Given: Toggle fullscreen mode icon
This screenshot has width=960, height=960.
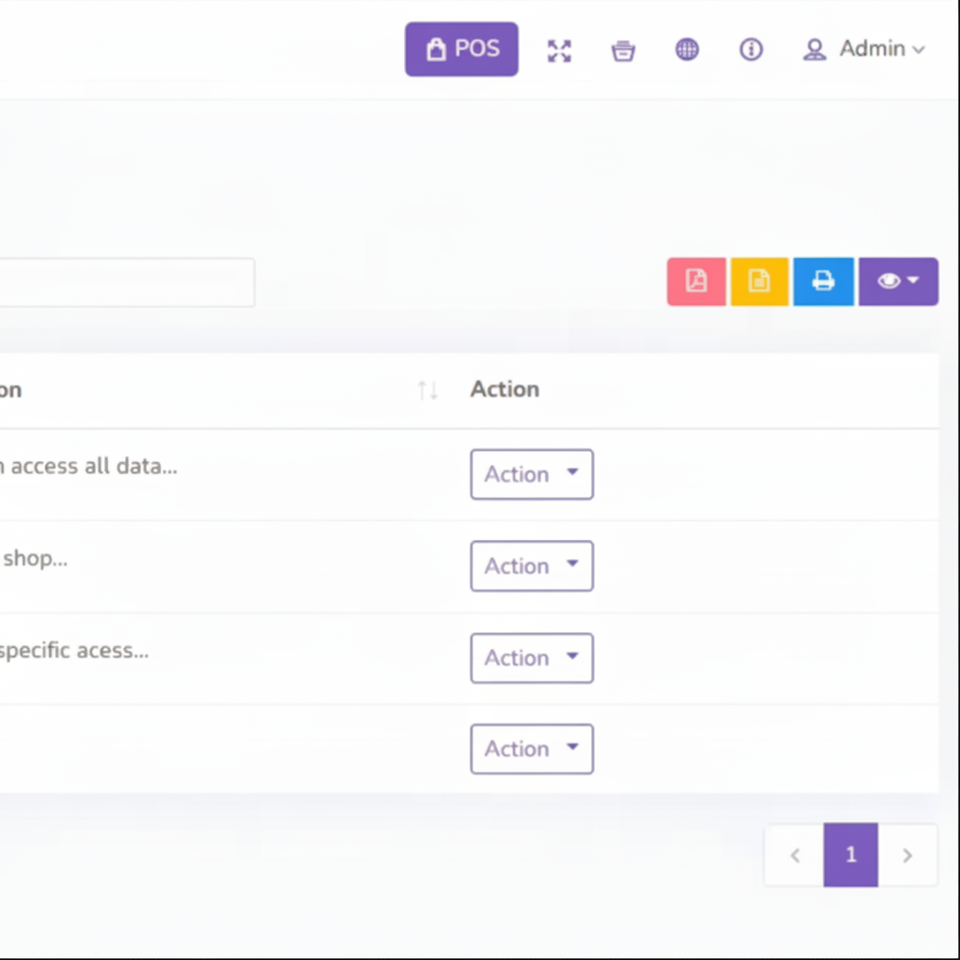Looking at the screenshot, I should click(x=559, y=50).
